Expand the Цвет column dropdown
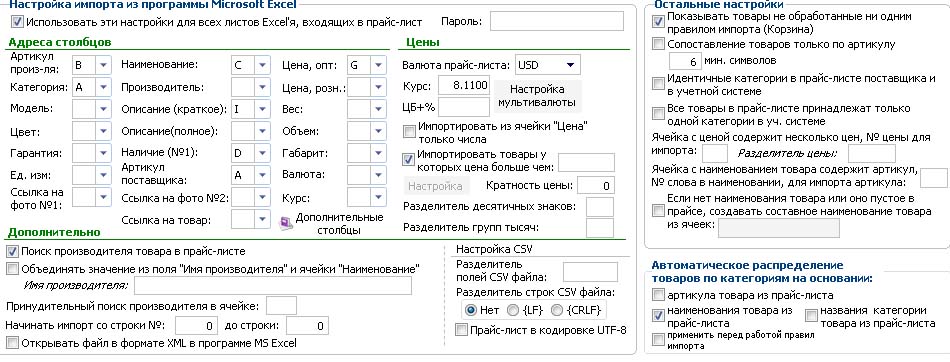 (x=104, y=132)
